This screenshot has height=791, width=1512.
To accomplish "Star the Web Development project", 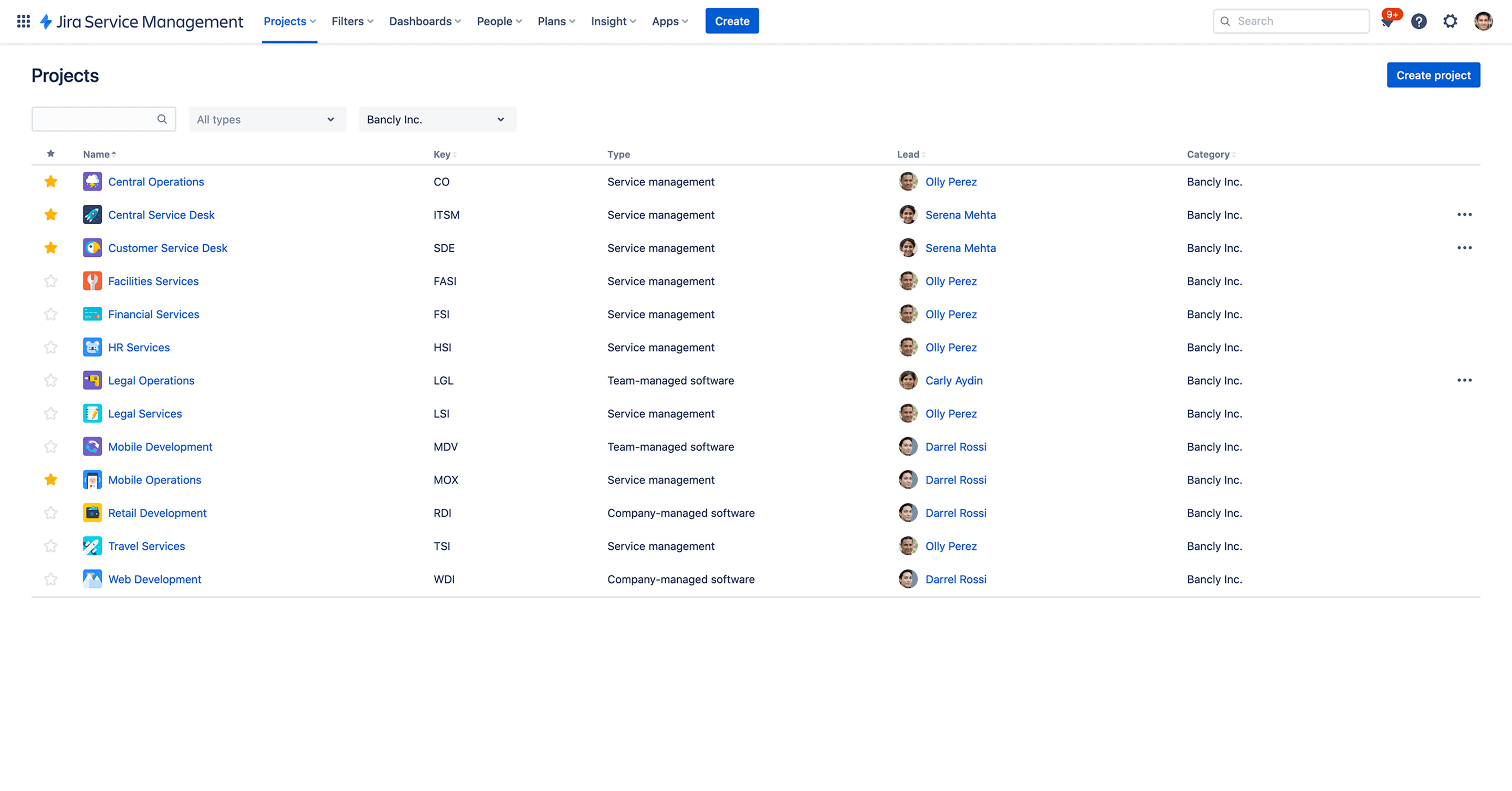I will coord(50,579).
